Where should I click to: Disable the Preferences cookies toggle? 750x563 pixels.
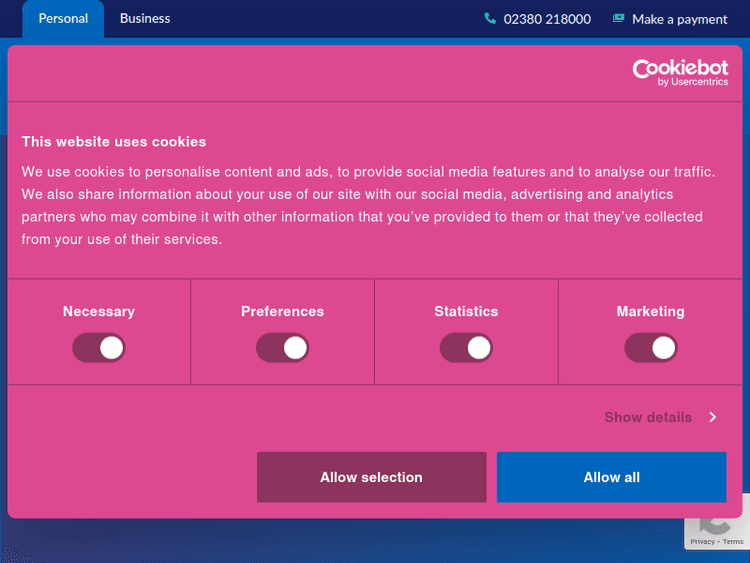[x=282, y=348]
